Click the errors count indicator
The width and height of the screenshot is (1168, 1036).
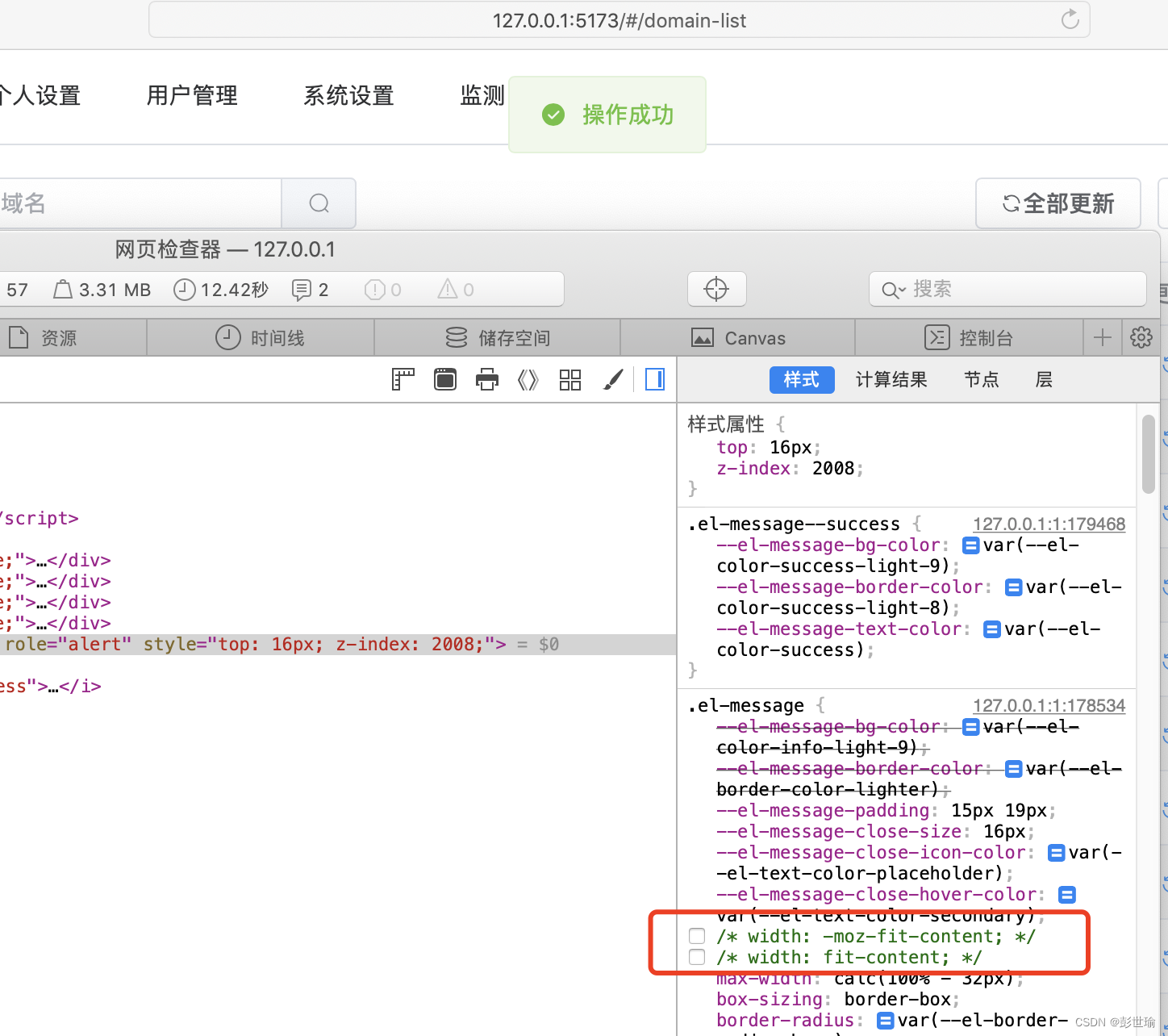click(x=382, y=290)
